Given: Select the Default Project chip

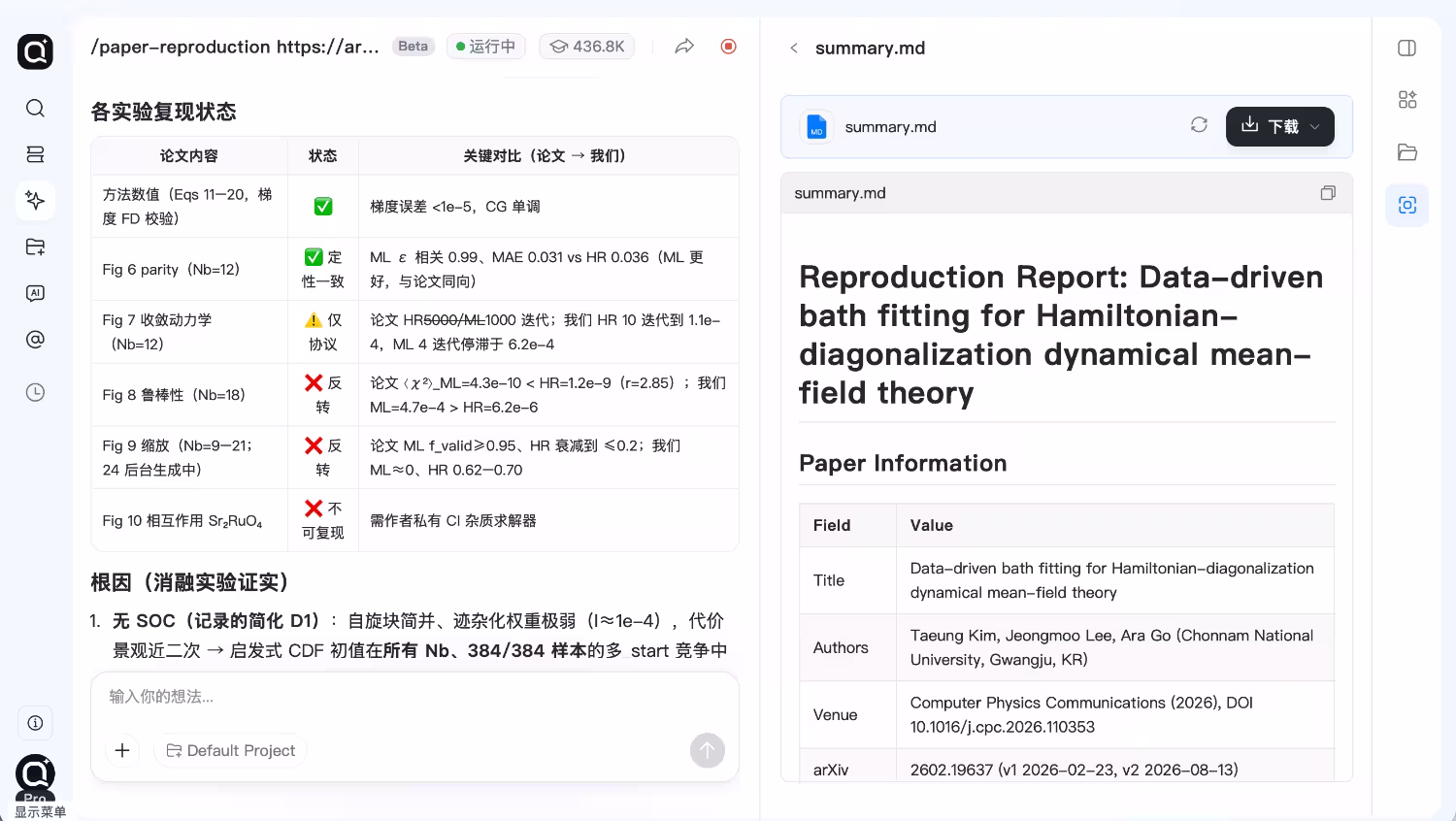Looking at the screenshot, I should 231,750.
